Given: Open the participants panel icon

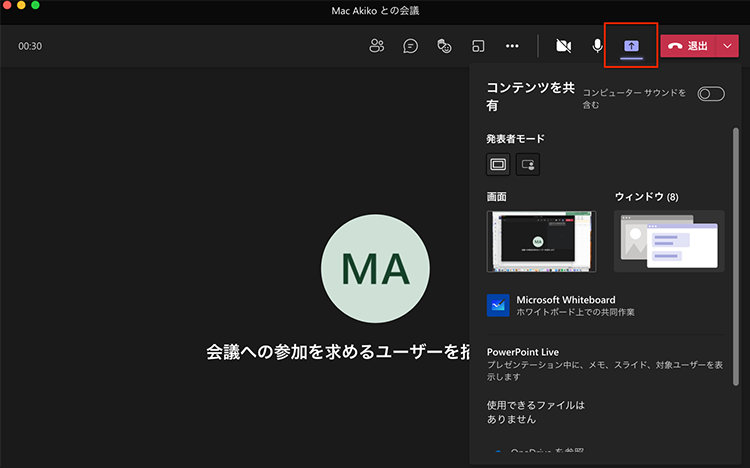Looking at the screenshot, I should click(376, 46).
